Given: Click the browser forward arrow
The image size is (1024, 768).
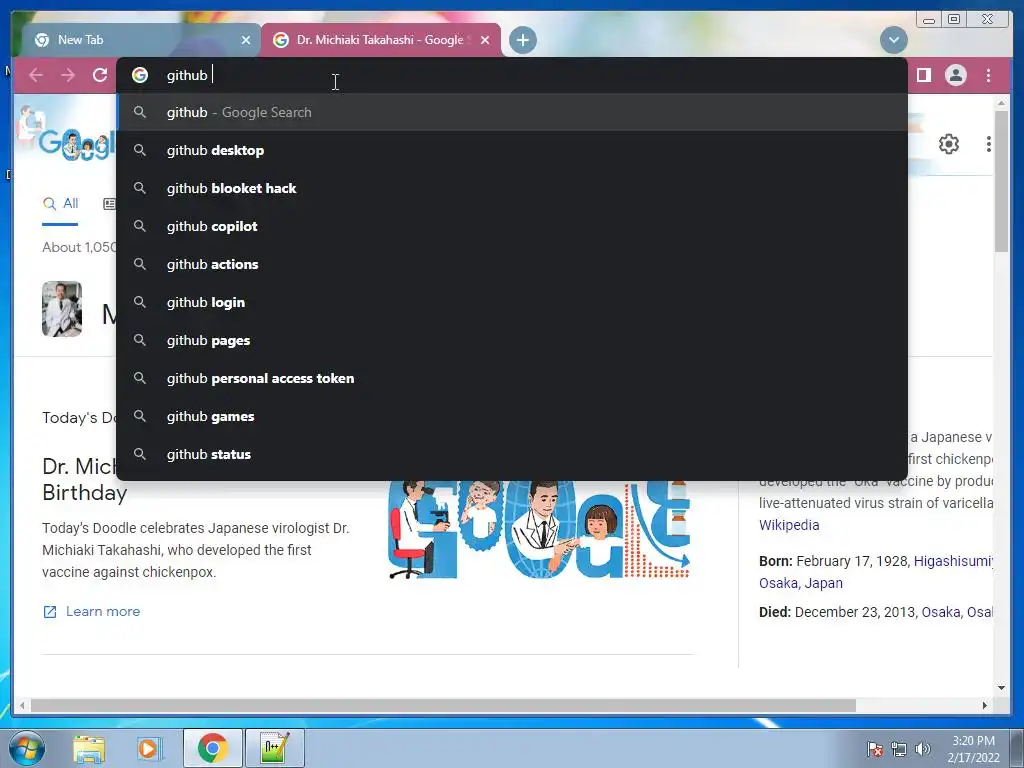Looking at the screenshot, I should click(68, 76).
